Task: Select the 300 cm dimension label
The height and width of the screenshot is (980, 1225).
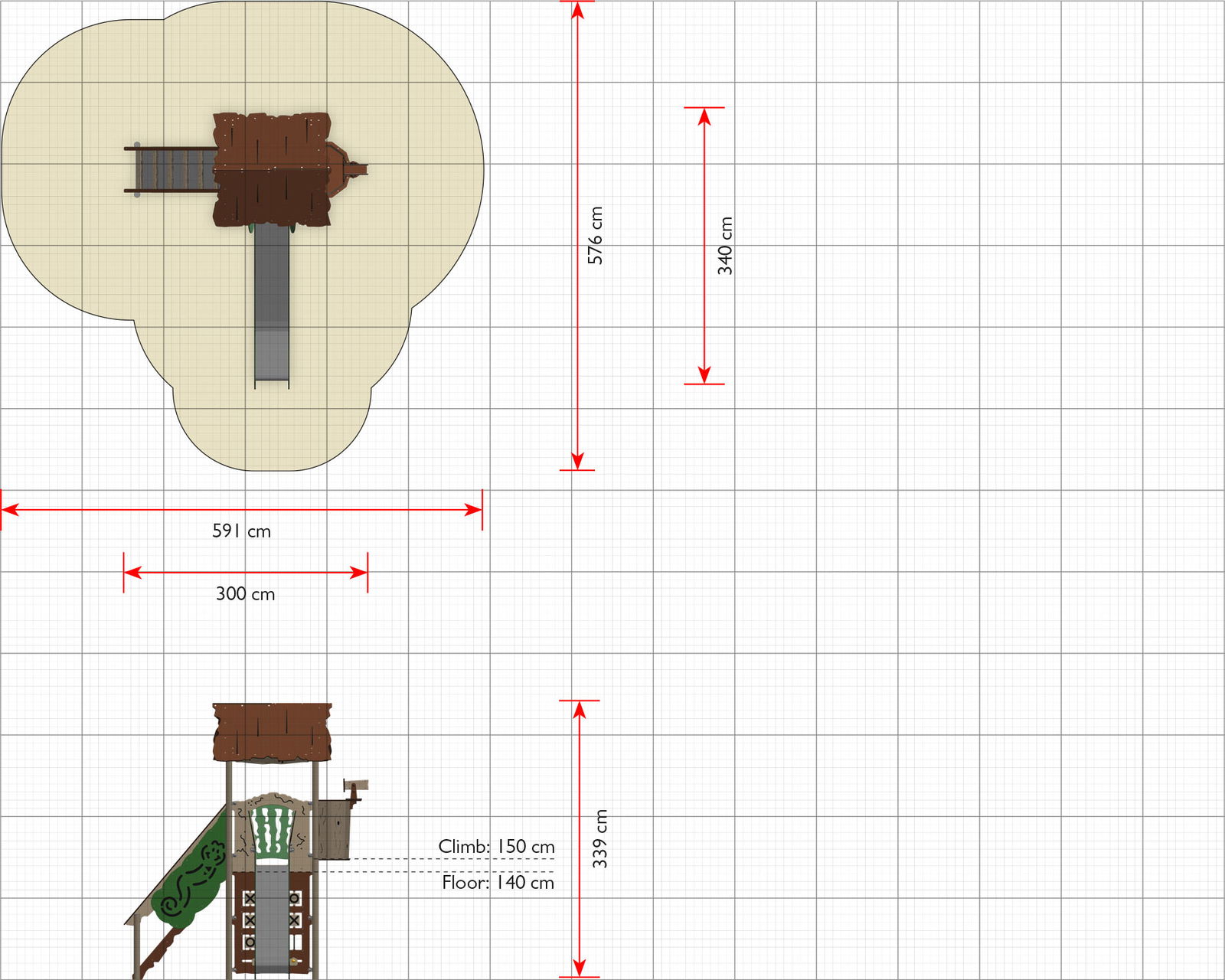Action: click(x=245, y=593)
